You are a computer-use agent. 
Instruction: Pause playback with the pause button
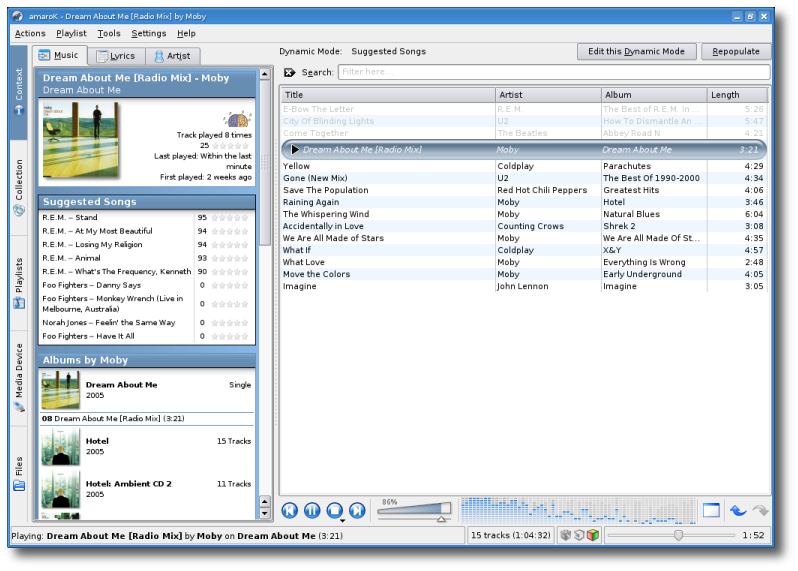coord(312,511)
